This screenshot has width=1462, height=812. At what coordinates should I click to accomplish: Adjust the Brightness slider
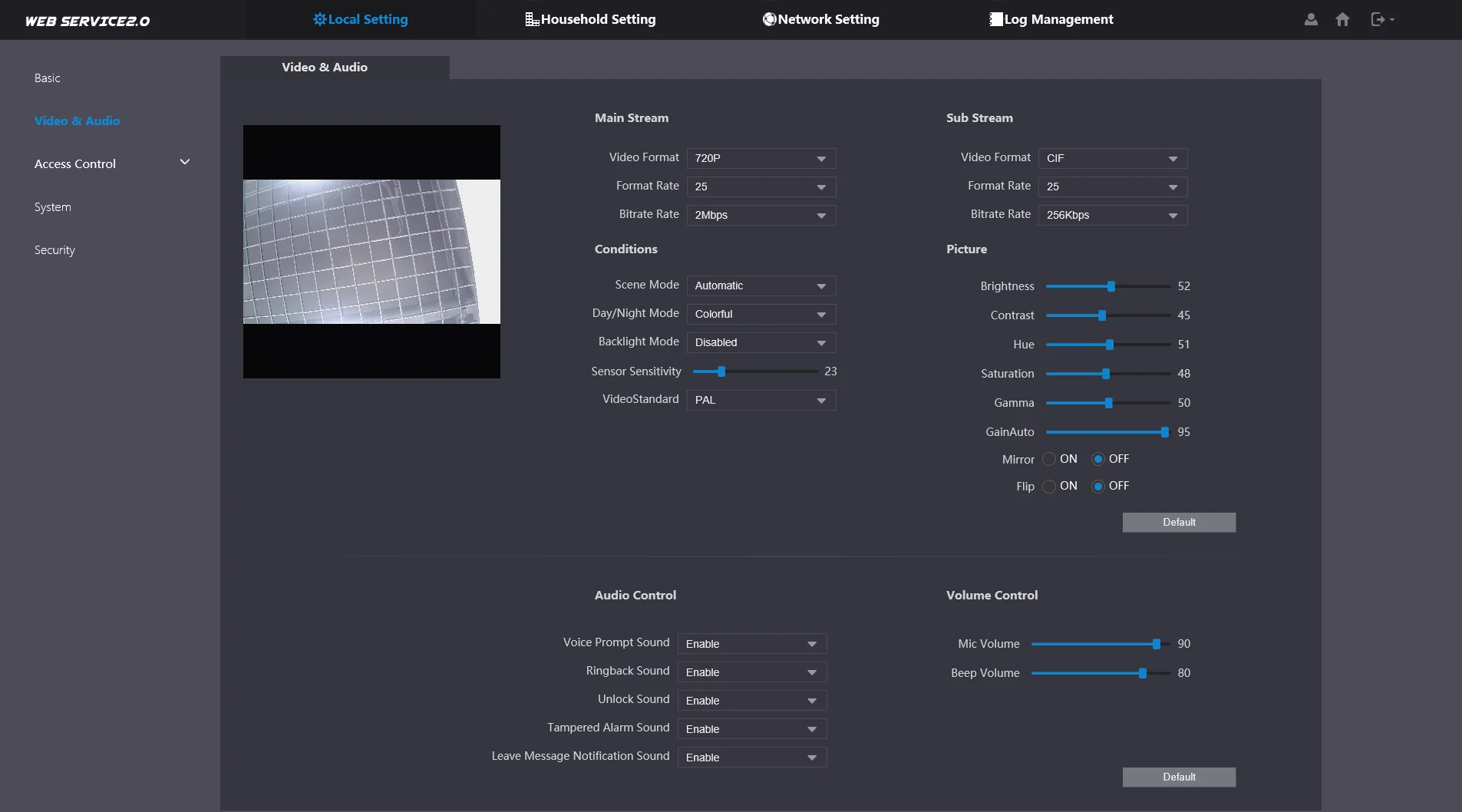pyautogui.click(x=1107, y=286)
